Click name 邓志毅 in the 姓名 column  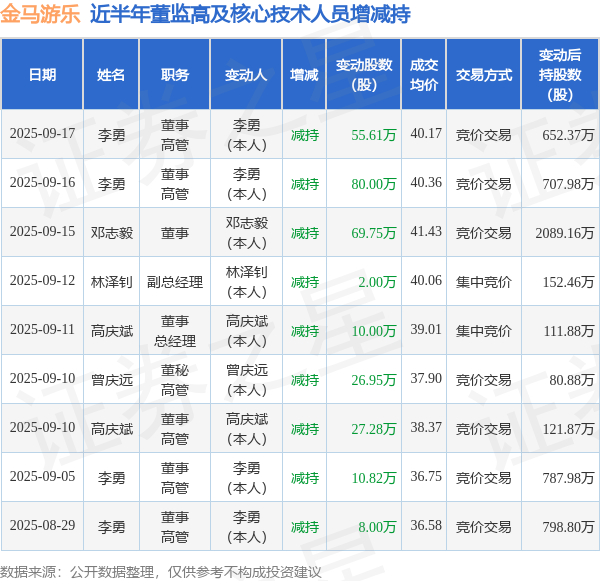point(112,233)
